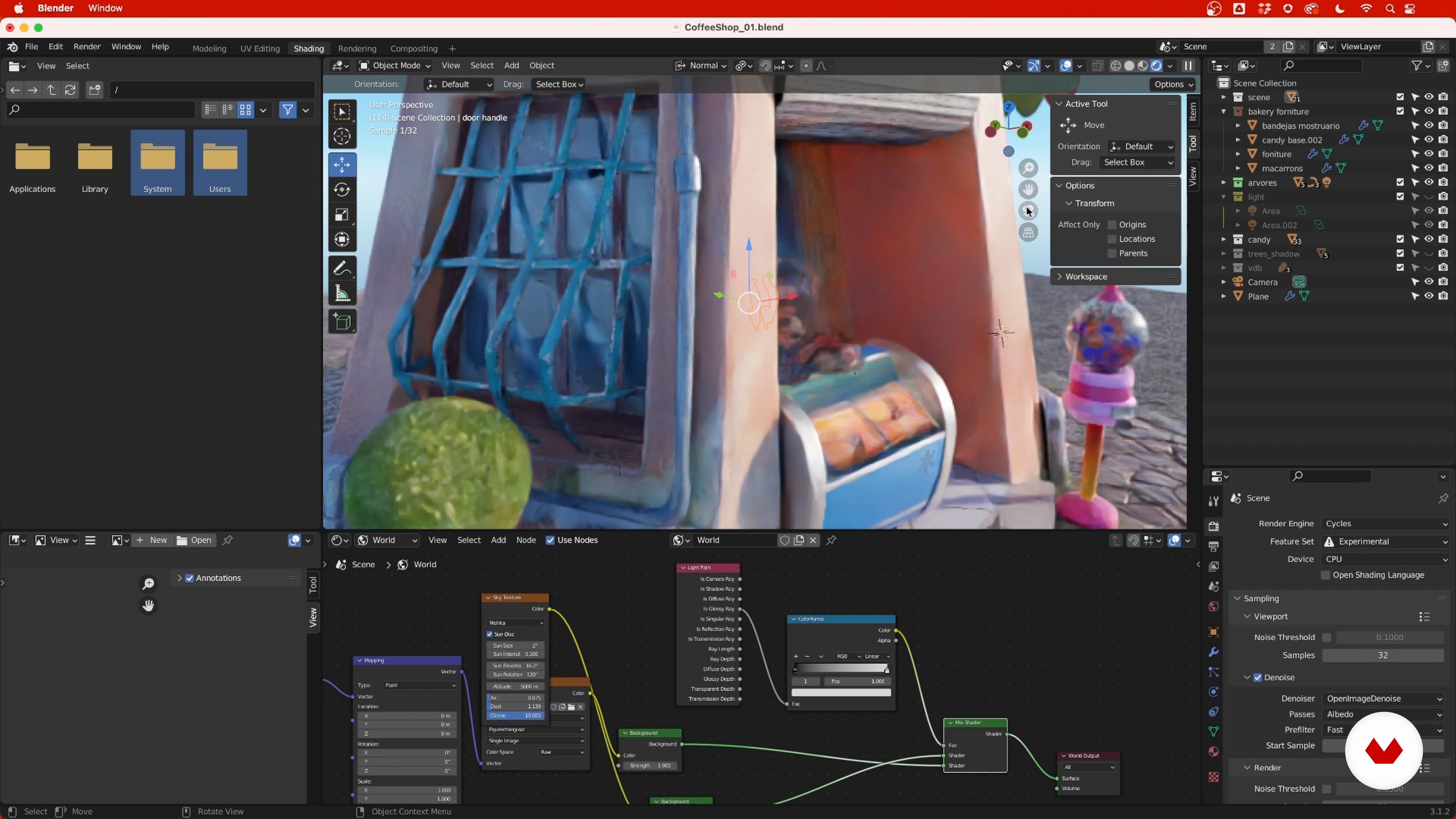Toggle the Denoise checkbox in Viewport sampling
The width and height of the screenshot is (1456, 819).
coord(1258,678)
